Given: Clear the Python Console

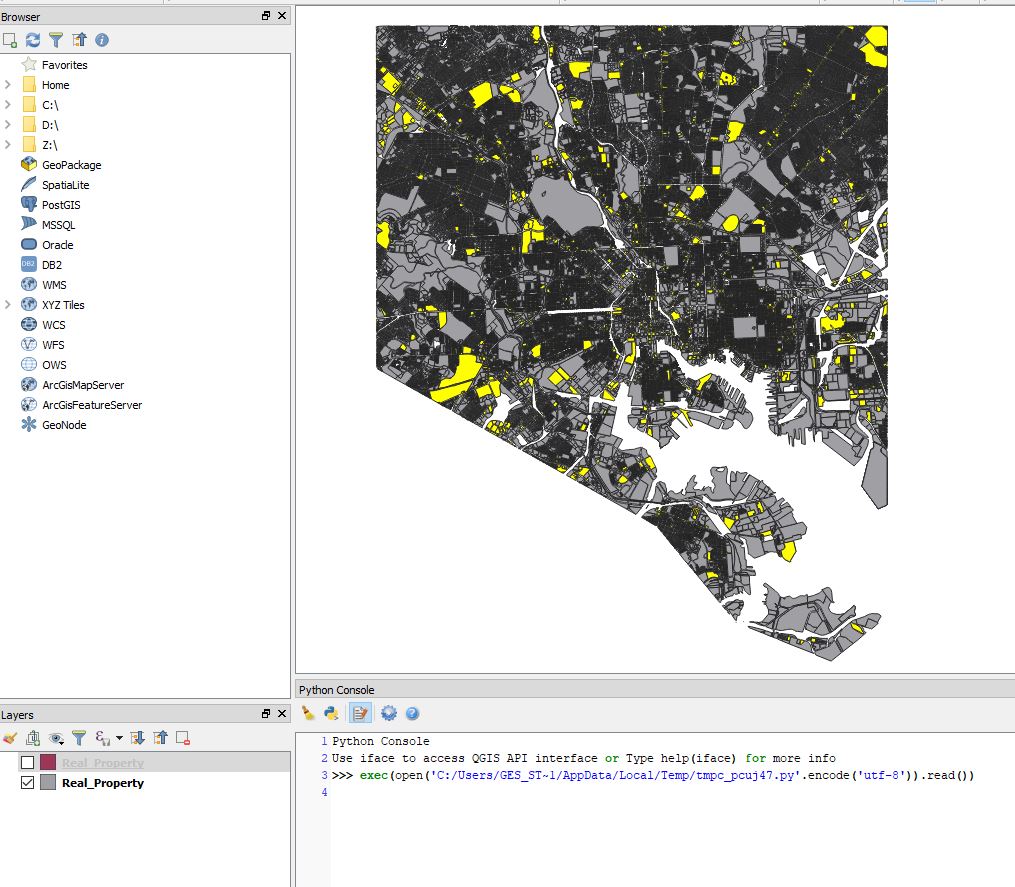Looking at the screenshot, I should click(x=308, y=713).
